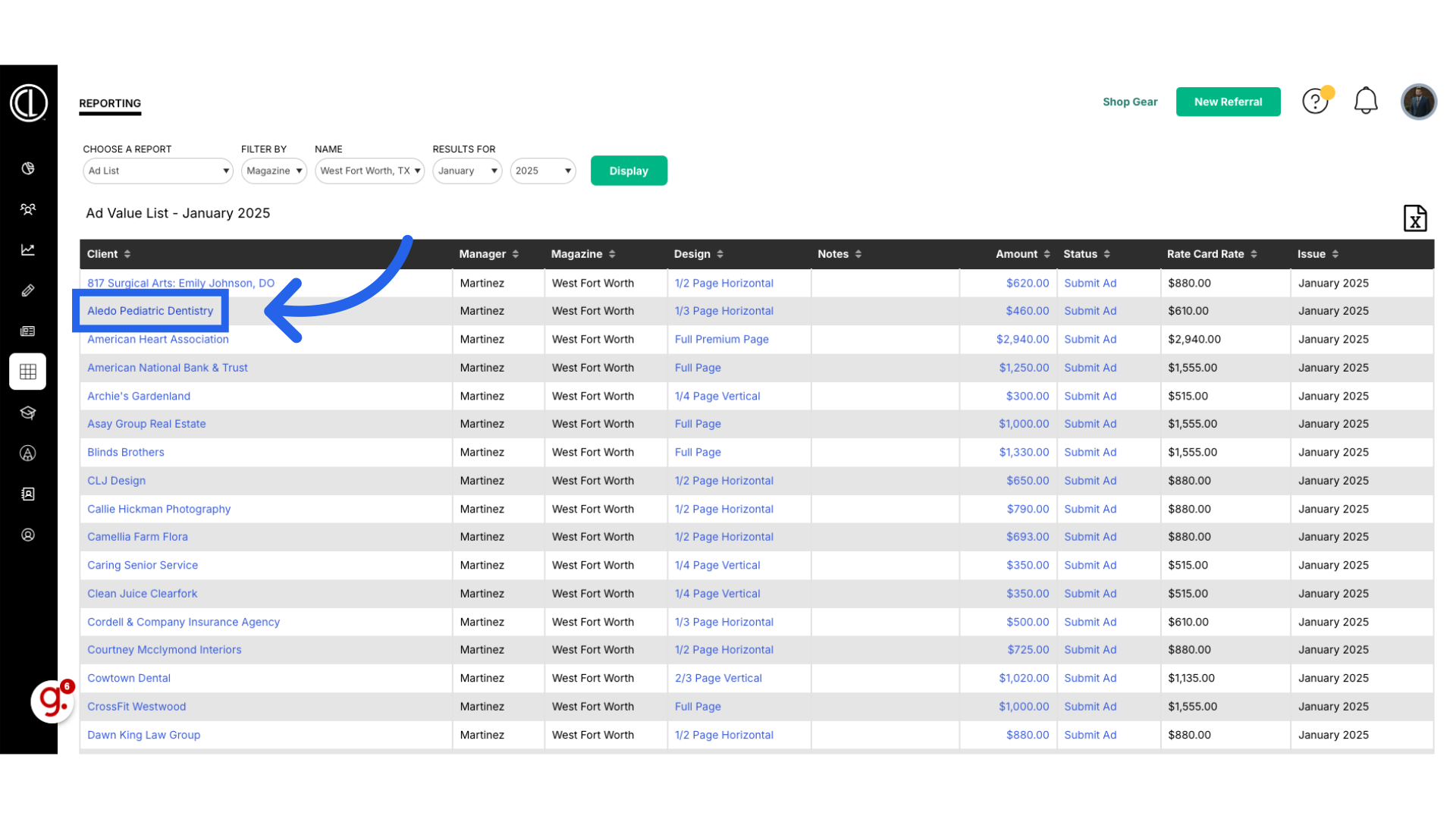Open client Cordell & Company Insurance Agency
Viewport: 1456px width, 819px height.
[x=184, y=622]
